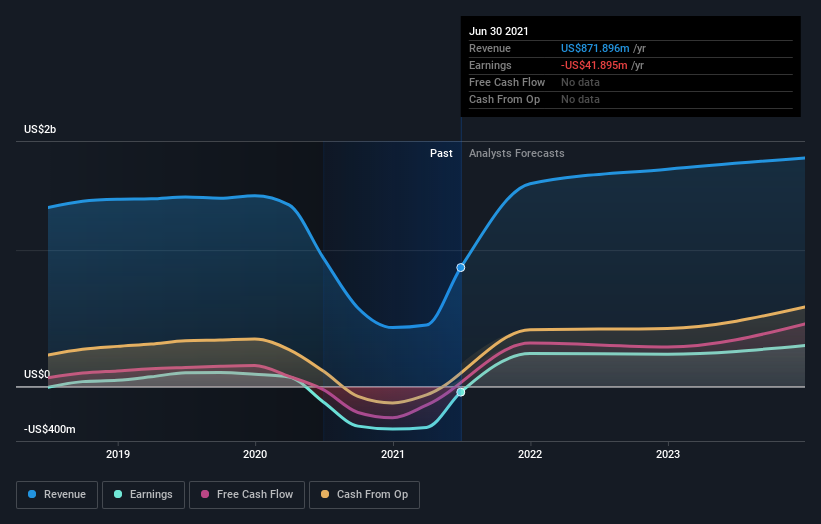
Task: Click the teal Earnings data point marker
Action: coord(461,392)
